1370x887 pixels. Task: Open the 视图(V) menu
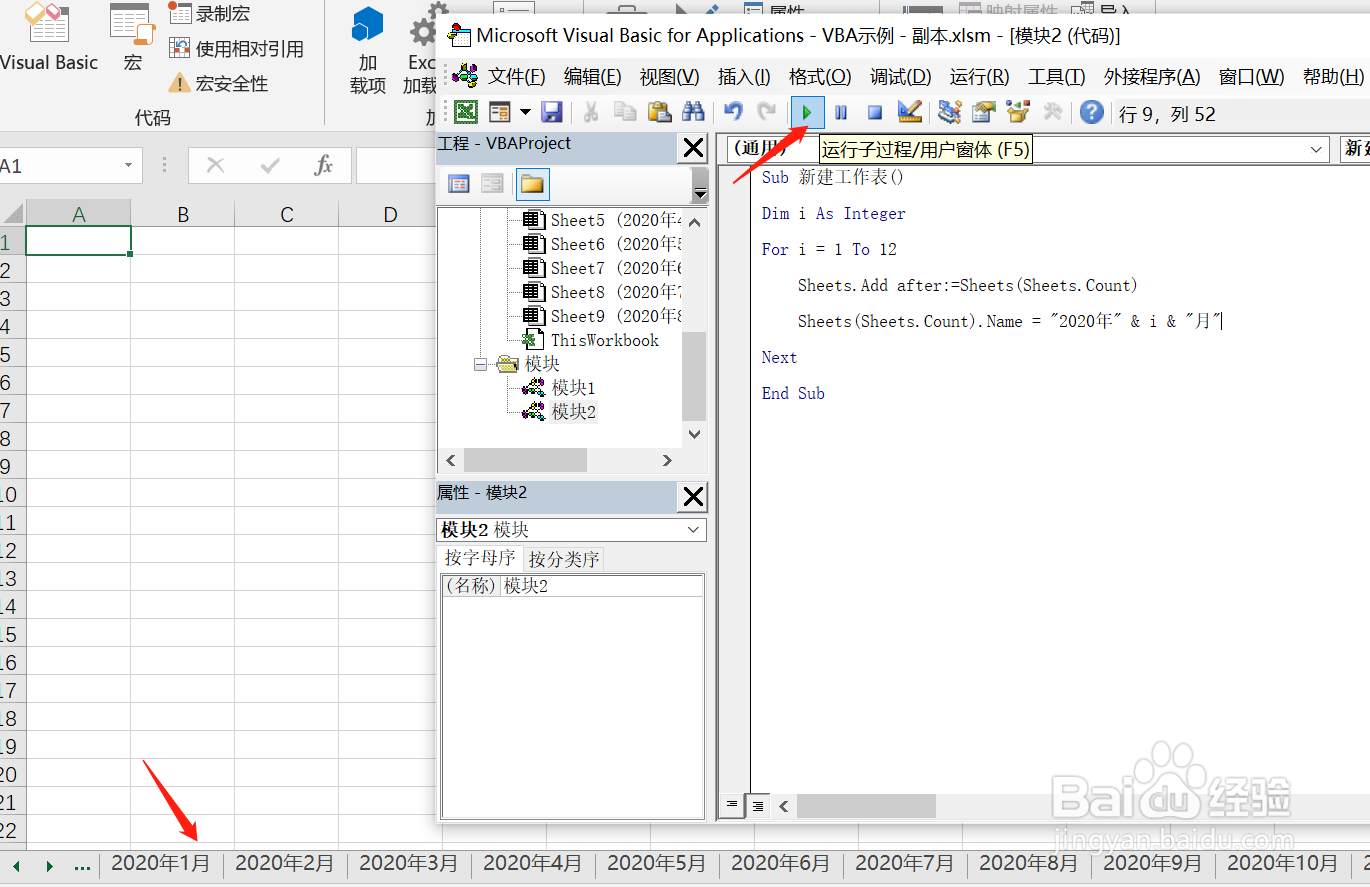click(x=669, y=77)
